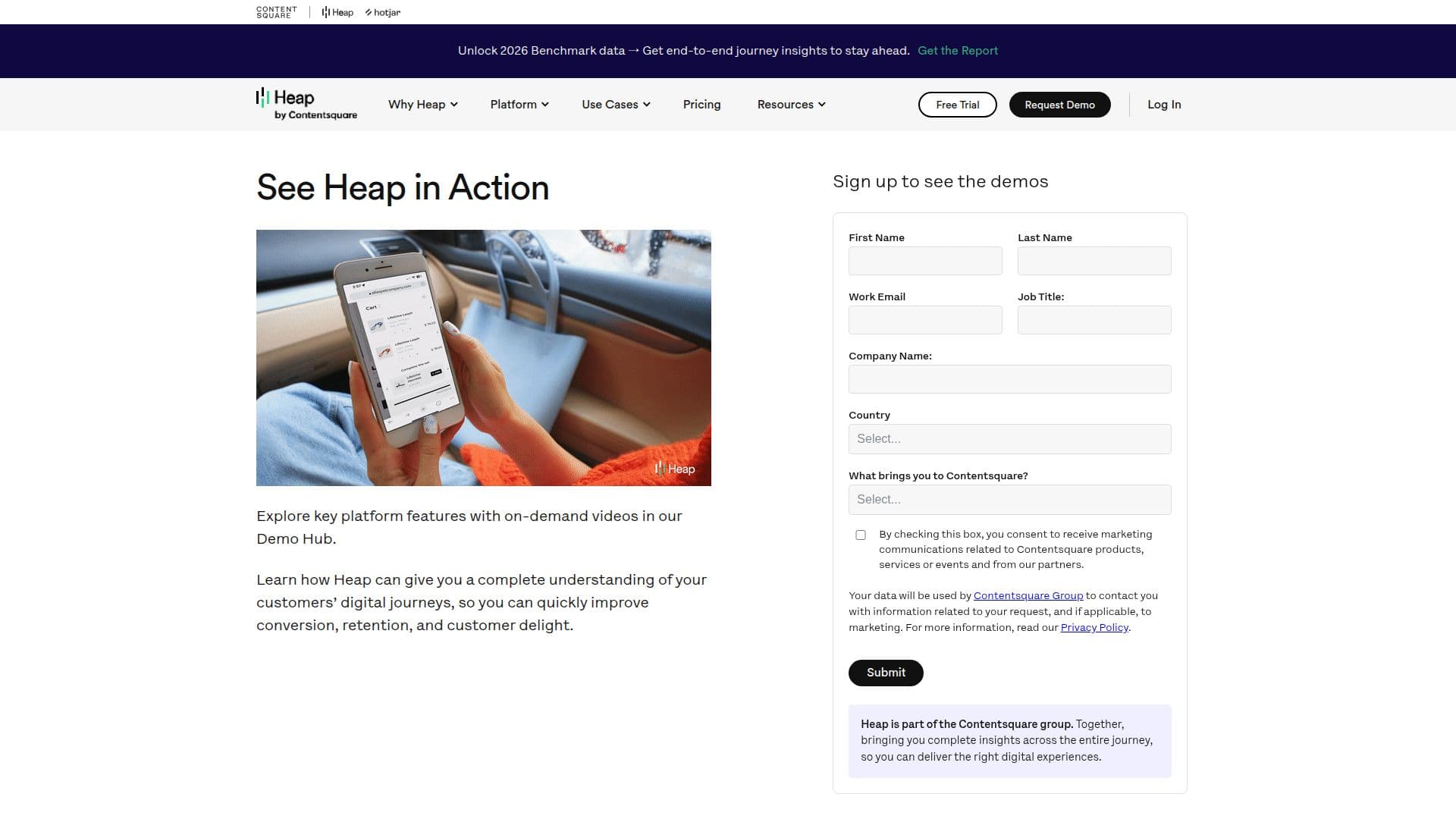Focus the Company Name field
Image resolution: width=1456 pixels, height=819 pixels.
click(1009, 379)
